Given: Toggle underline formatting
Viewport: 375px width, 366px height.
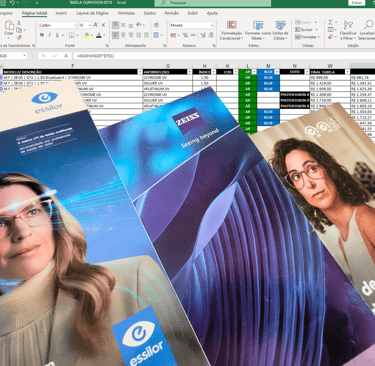Looking at the screenshot, I should (x=57, y=35).
